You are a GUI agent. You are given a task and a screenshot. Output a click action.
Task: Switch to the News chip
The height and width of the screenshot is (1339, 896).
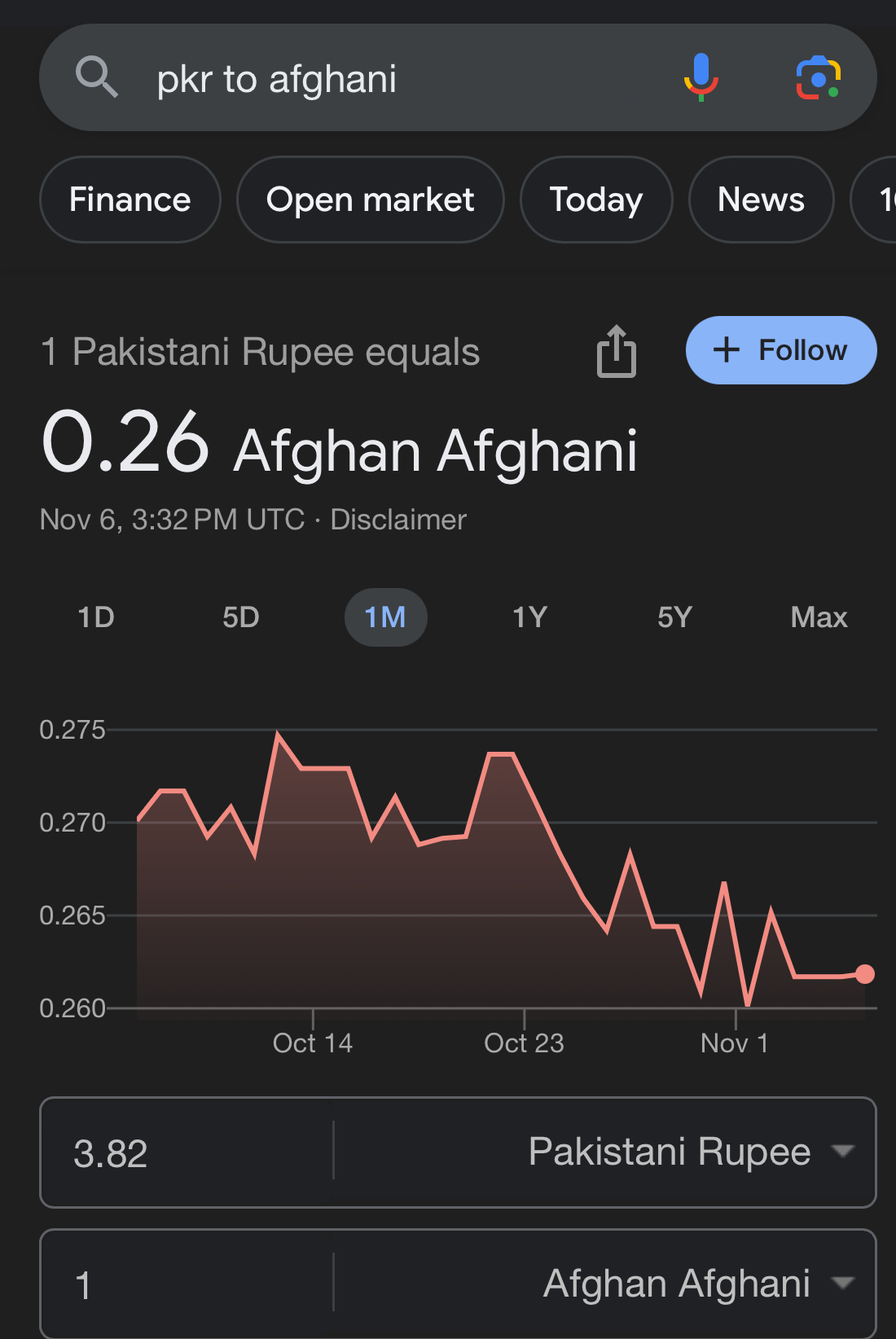[761, 200]
